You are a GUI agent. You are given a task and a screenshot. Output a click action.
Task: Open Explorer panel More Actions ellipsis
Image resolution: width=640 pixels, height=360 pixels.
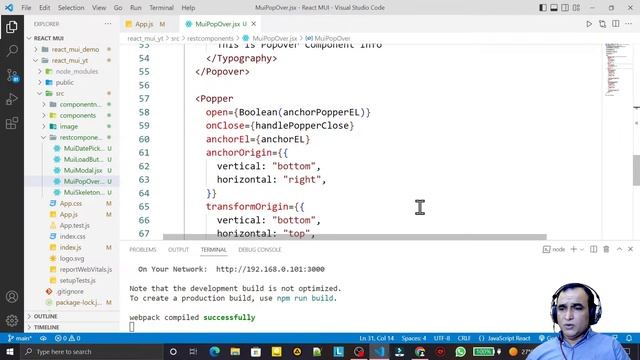coord(108,24)
